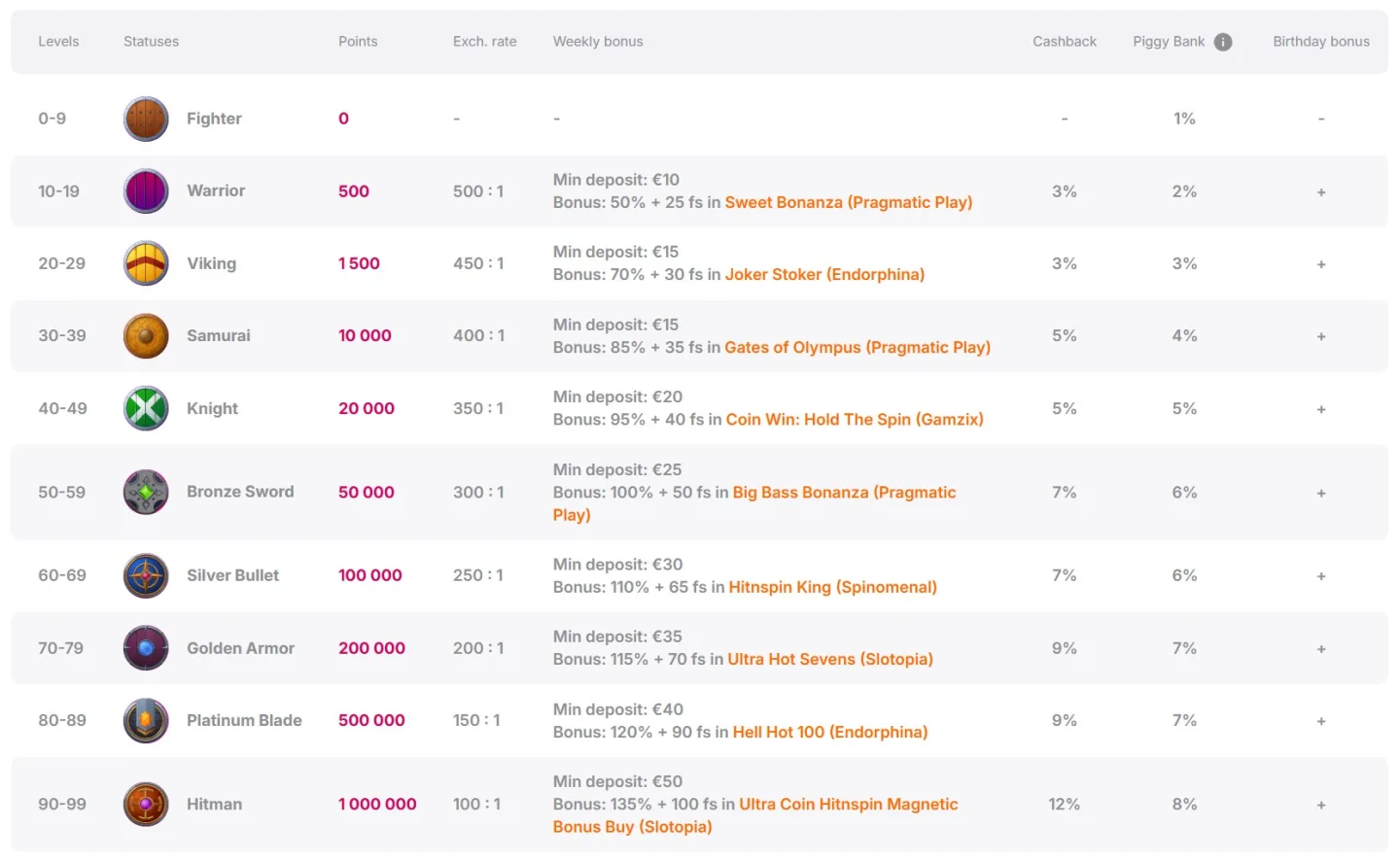Screen dimensions: 1400x860
Task: Click Ultra Hot Sevens (Slotopia) link
Action: tap(829, 659)
